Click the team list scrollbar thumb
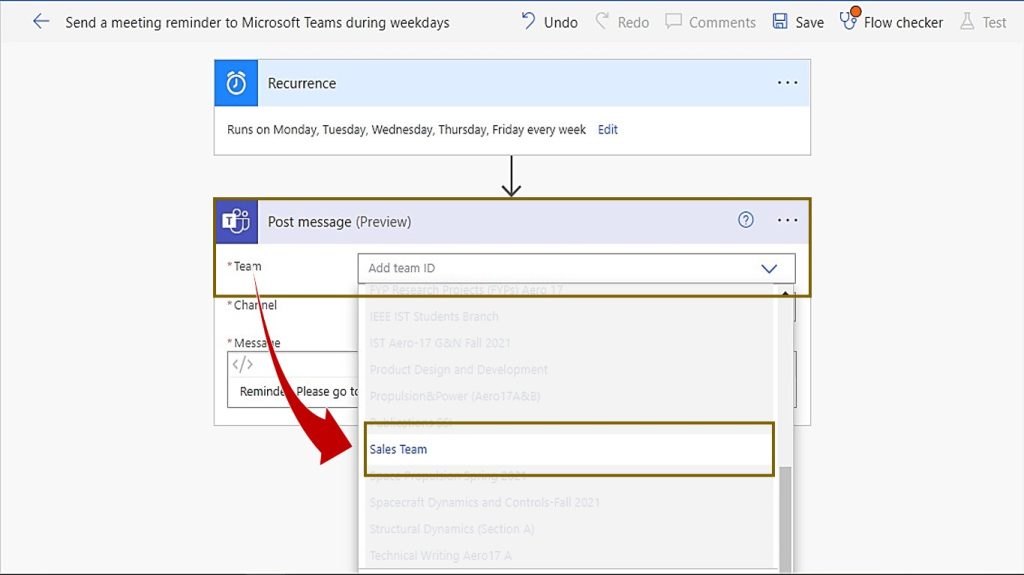Screen dimensions: 1024x575 point(785,519)
